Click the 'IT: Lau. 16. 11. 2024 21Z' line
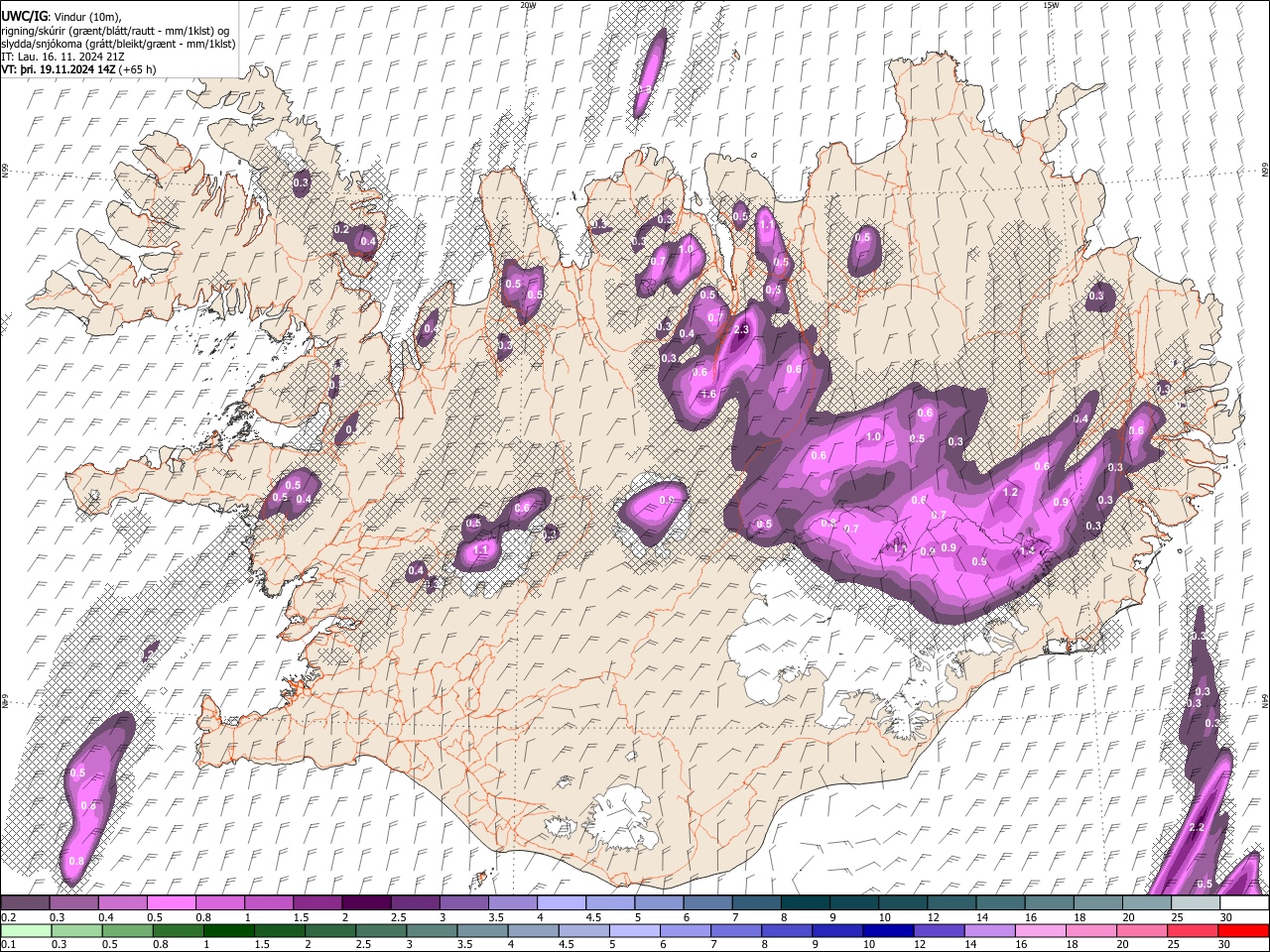 [x=63, y=57]
